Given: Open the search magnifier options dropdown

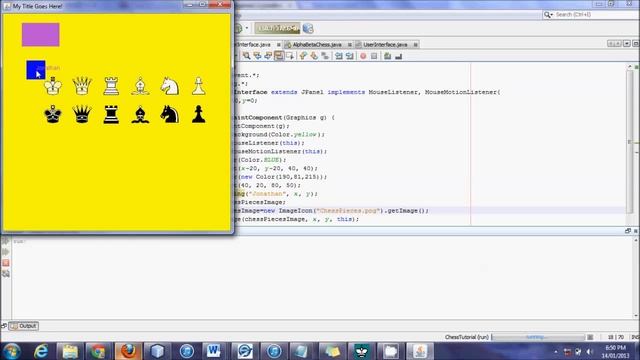Looking at the screenshot, I should coord(548,15).
